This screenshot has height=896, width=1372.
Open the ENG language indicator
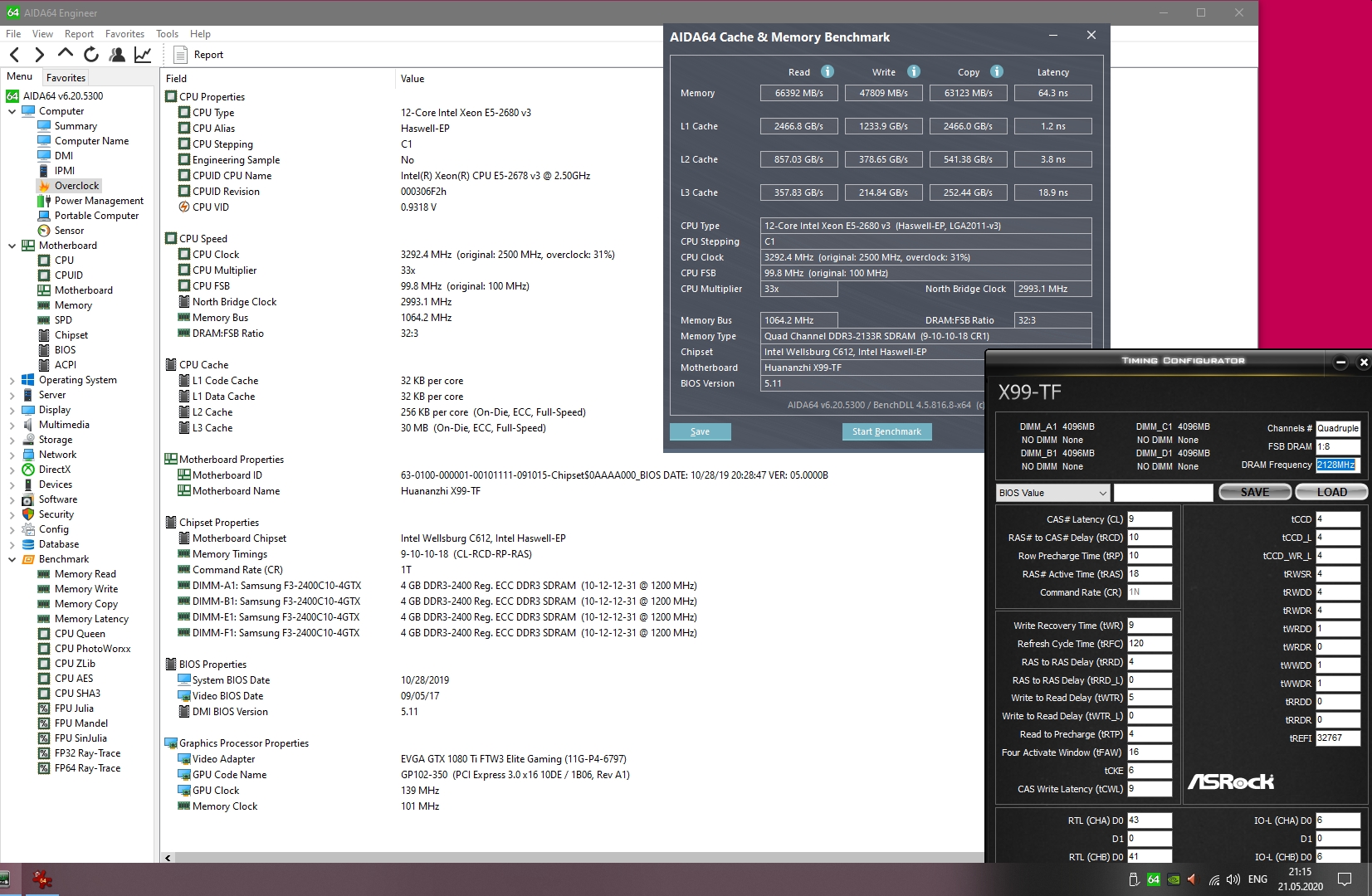[x=1257, y=879]
